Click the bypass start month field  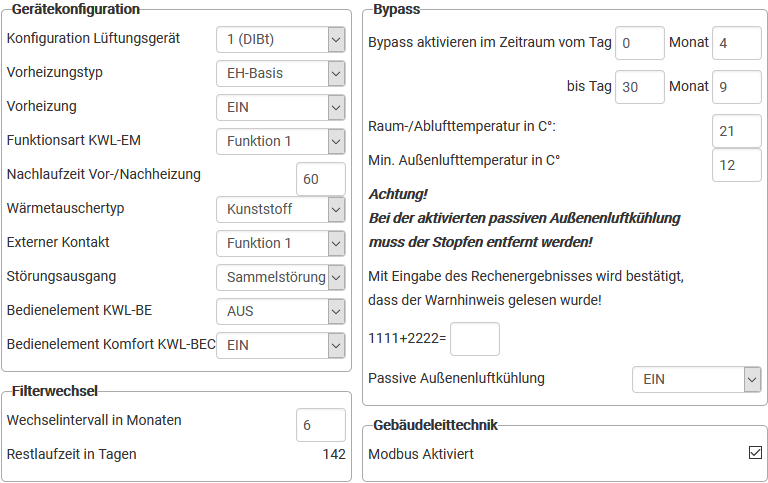pyautogui.click(x=737, y=43)
